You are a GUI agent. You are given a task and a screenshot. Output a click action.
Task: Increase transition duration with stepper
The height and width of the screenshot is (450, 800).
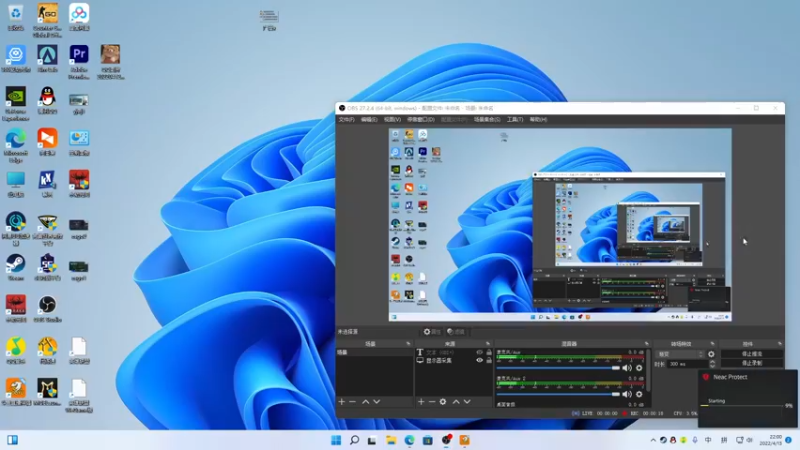pyautogui.click(x=712, y=362)
